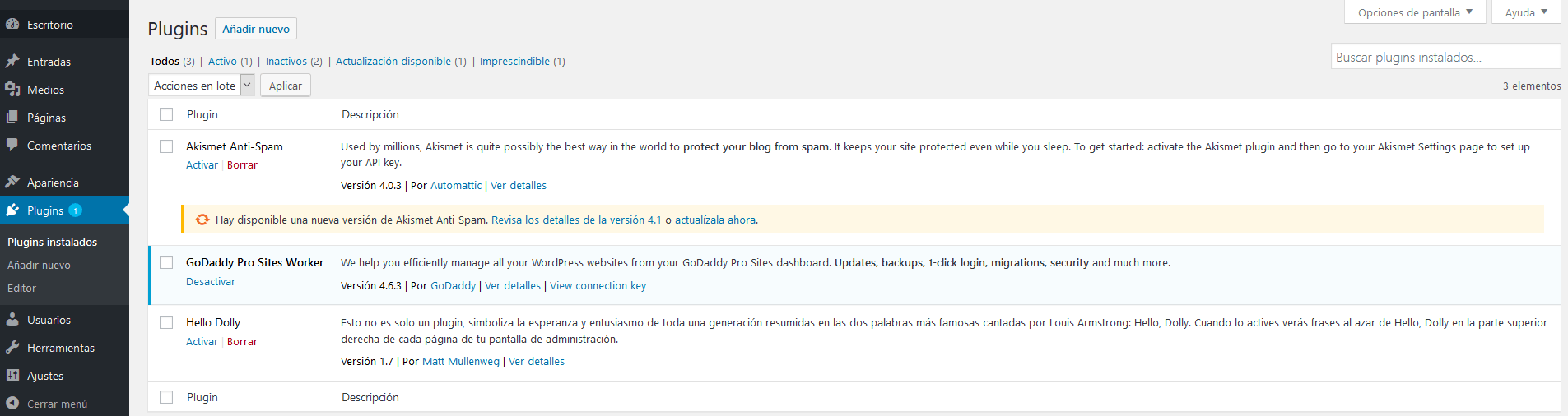Image resolution: width=1568 pixels, height=416 pixels.
Task: Activate the Hello Dolly plugin
Action: coord(202,341)
